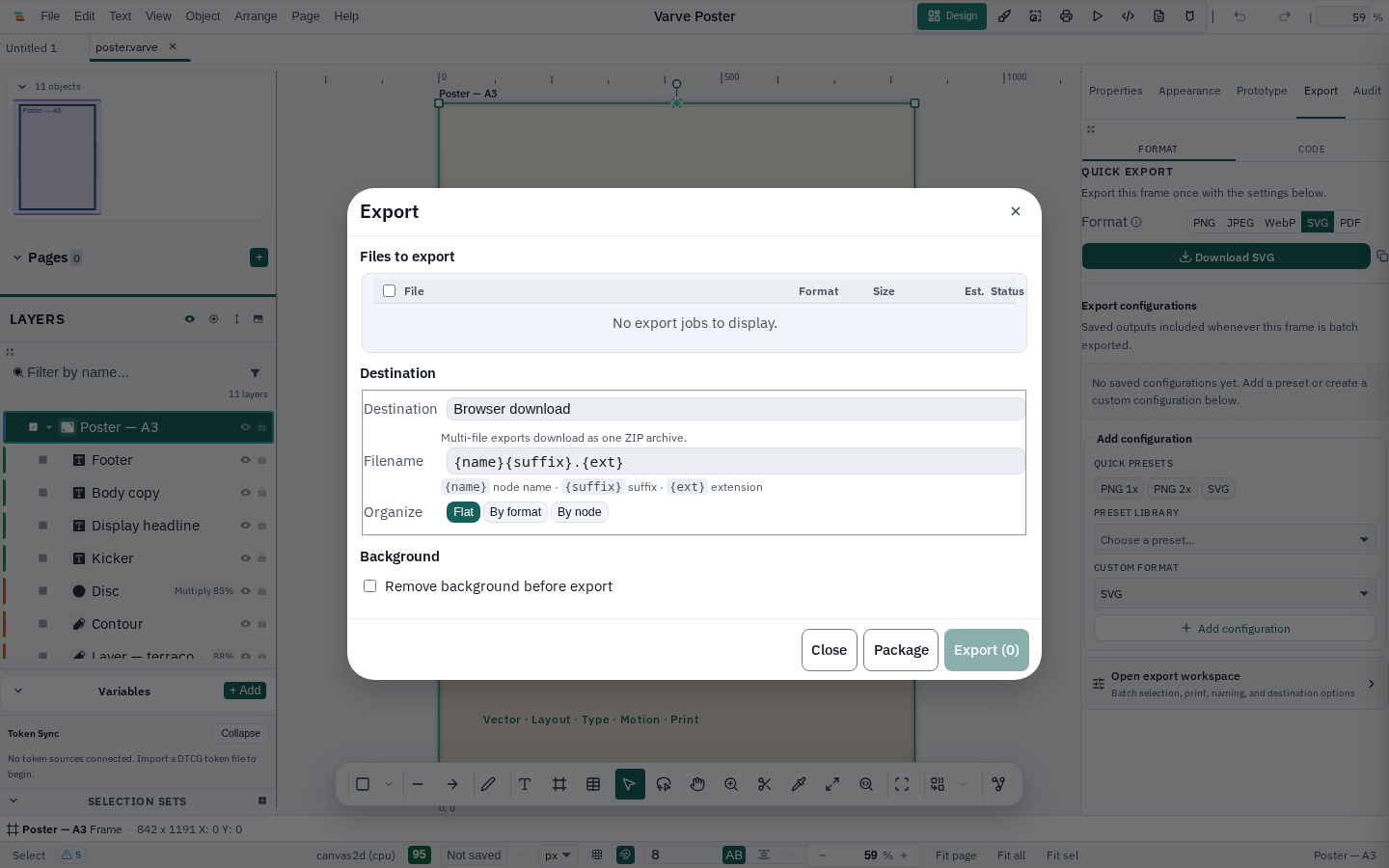Click the Export (0) button
The height and width of the screenshot is (868, 1389).
[x=987, y=650]
